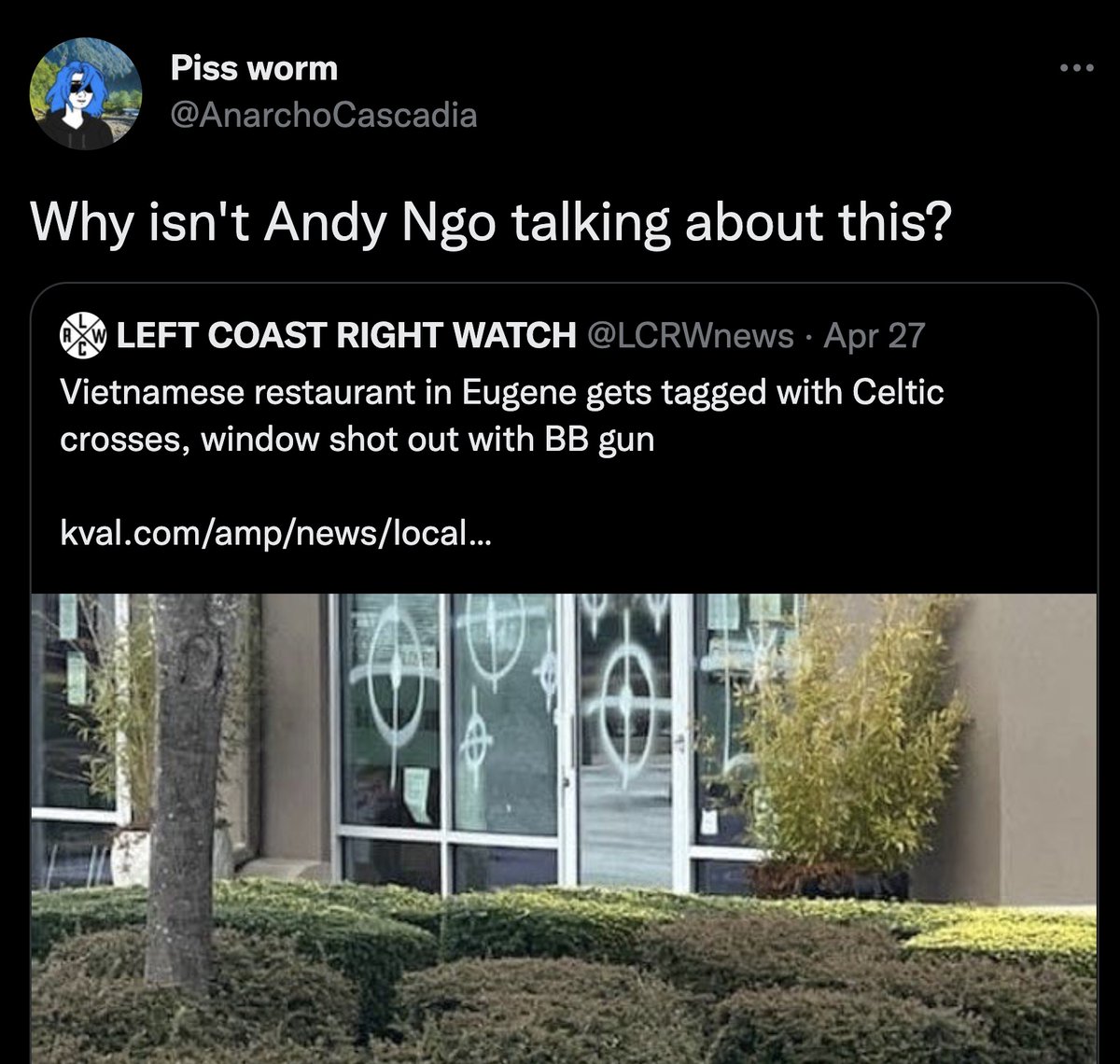Click the LCRW circular logo avatar
The width and height of the screenshot is (1120, 1064).
[84, 334]
